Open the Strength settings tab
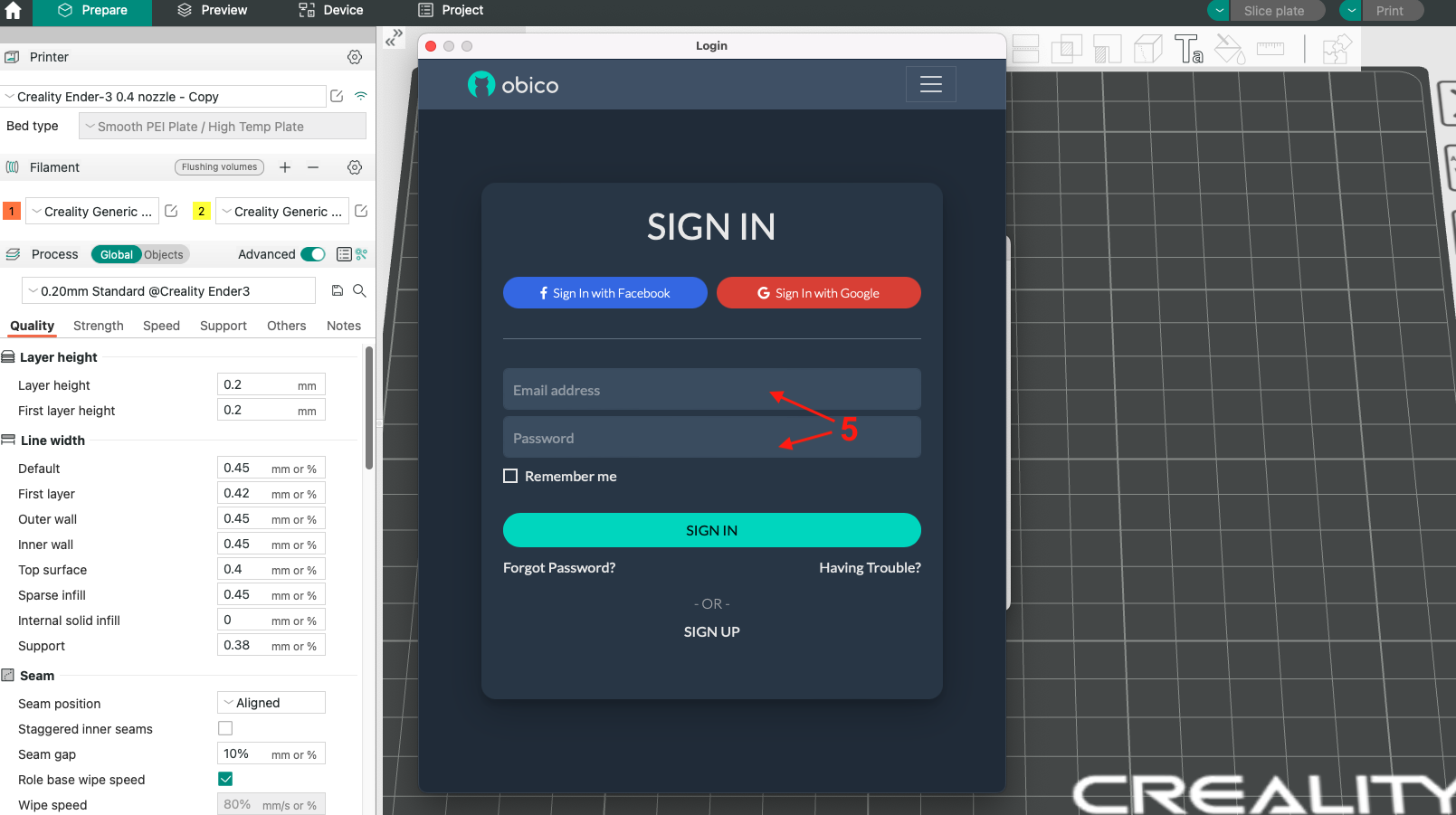This screenshot has height=815, width=1456. tap(99, 326)
